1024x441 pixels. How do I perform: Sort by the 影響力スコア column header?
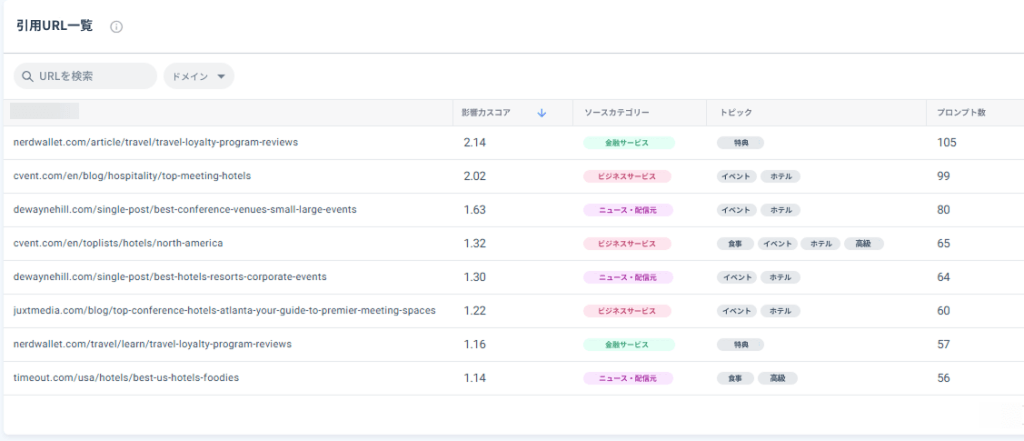(x=486, y=113)
